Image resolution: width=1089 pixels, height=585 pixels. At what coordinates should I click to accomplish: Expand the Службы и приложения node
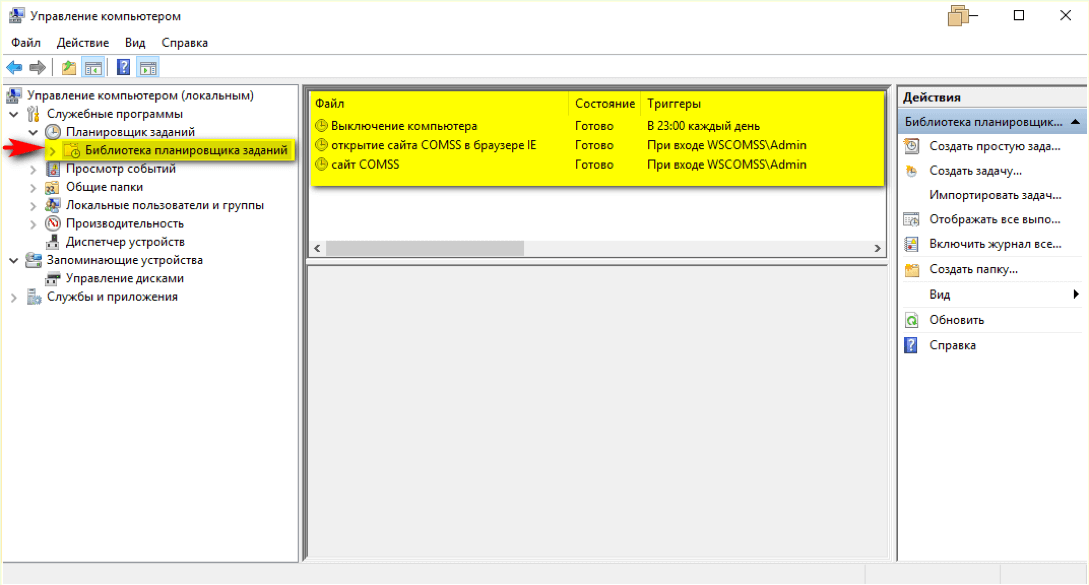point(14,297)
